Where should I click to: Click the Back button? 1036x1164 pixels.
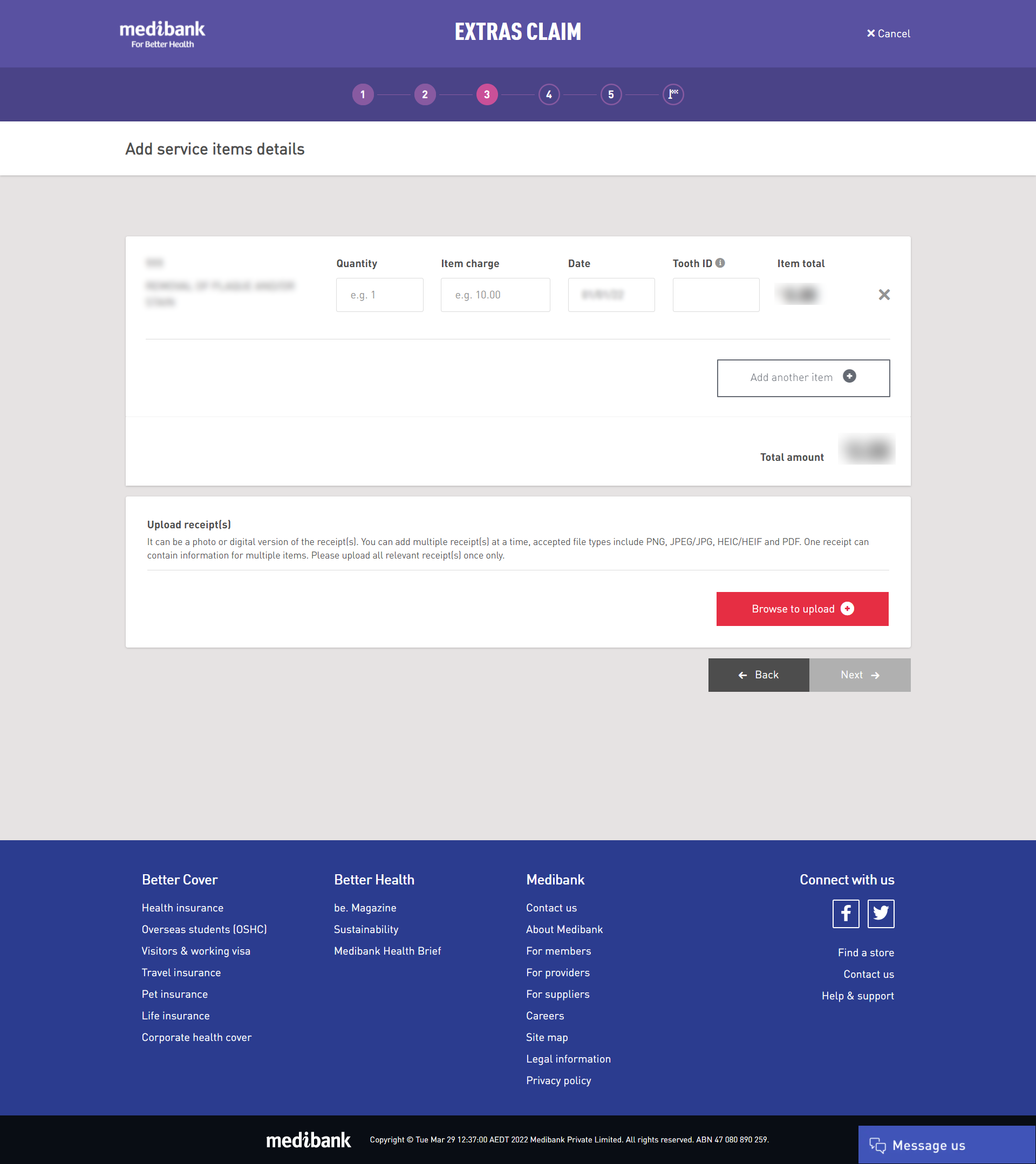[x=758, y=674]
